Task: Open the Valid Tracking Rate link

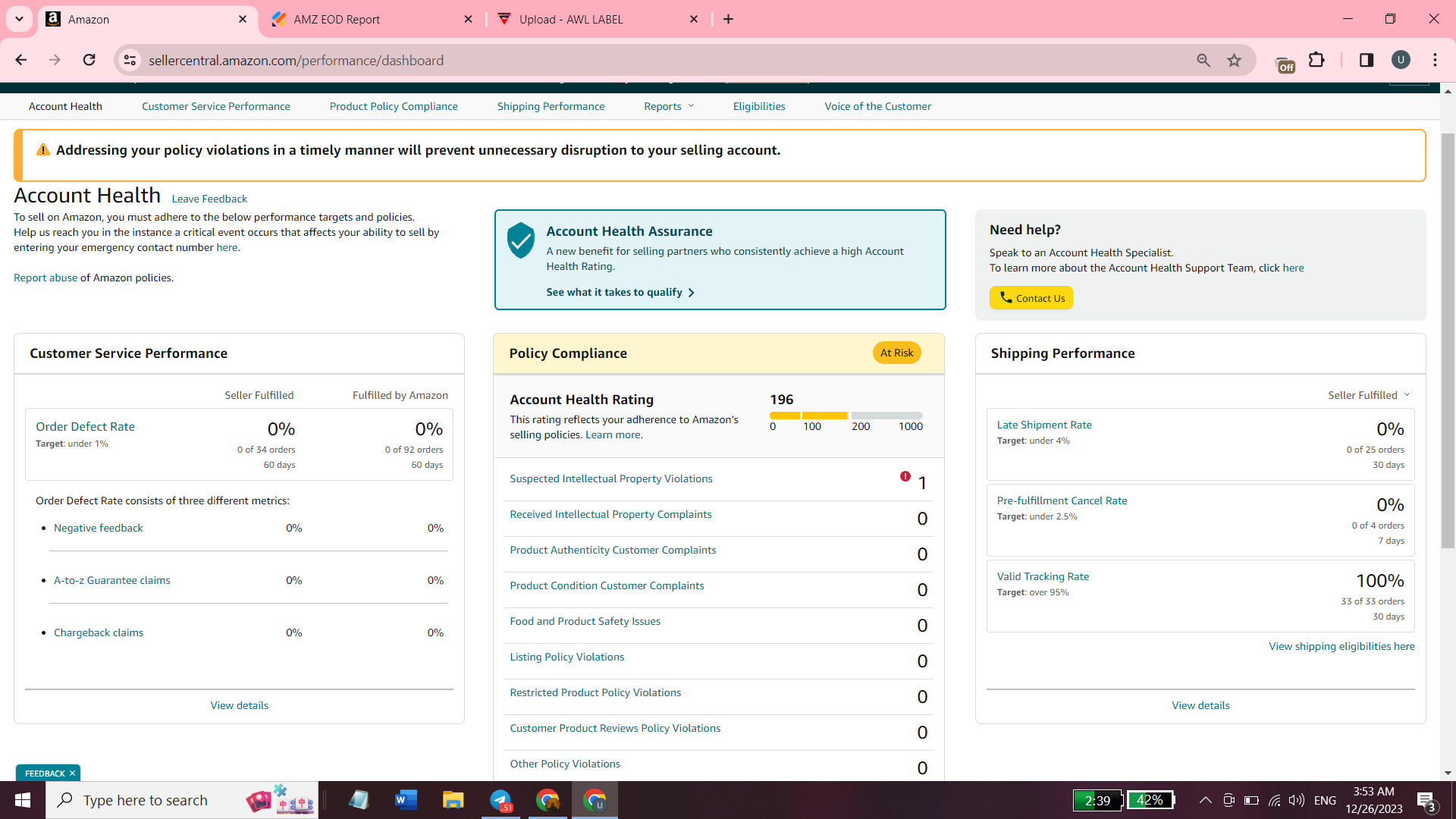Action: point(1043,576)
